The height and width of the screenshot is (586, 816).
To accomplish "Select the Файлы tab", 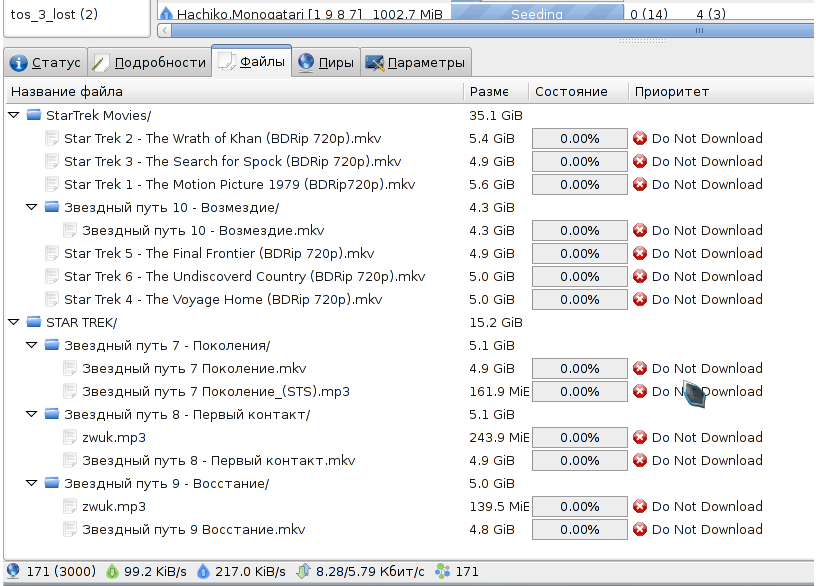I will (x=252, y=61).
